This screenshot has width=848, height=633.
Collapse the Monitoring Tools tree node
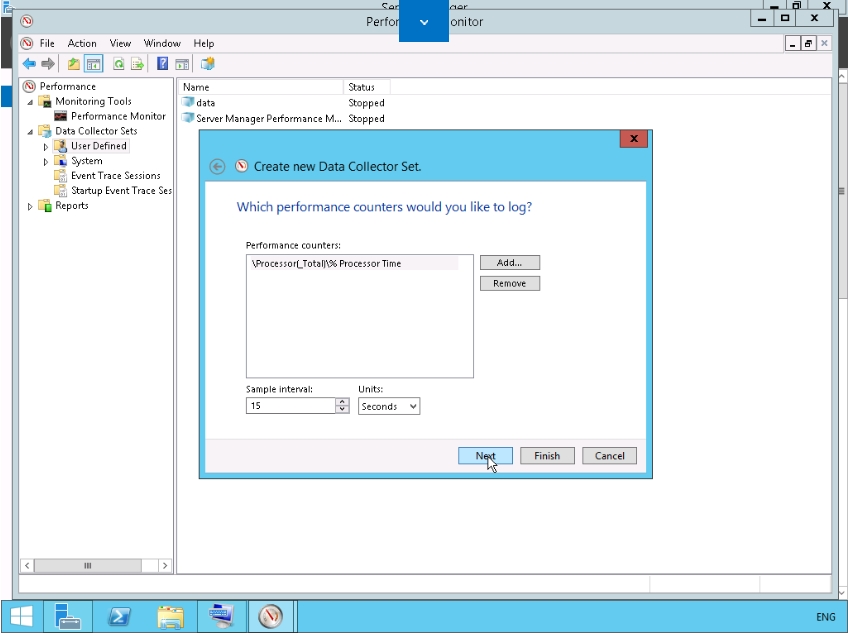(30, 102)
